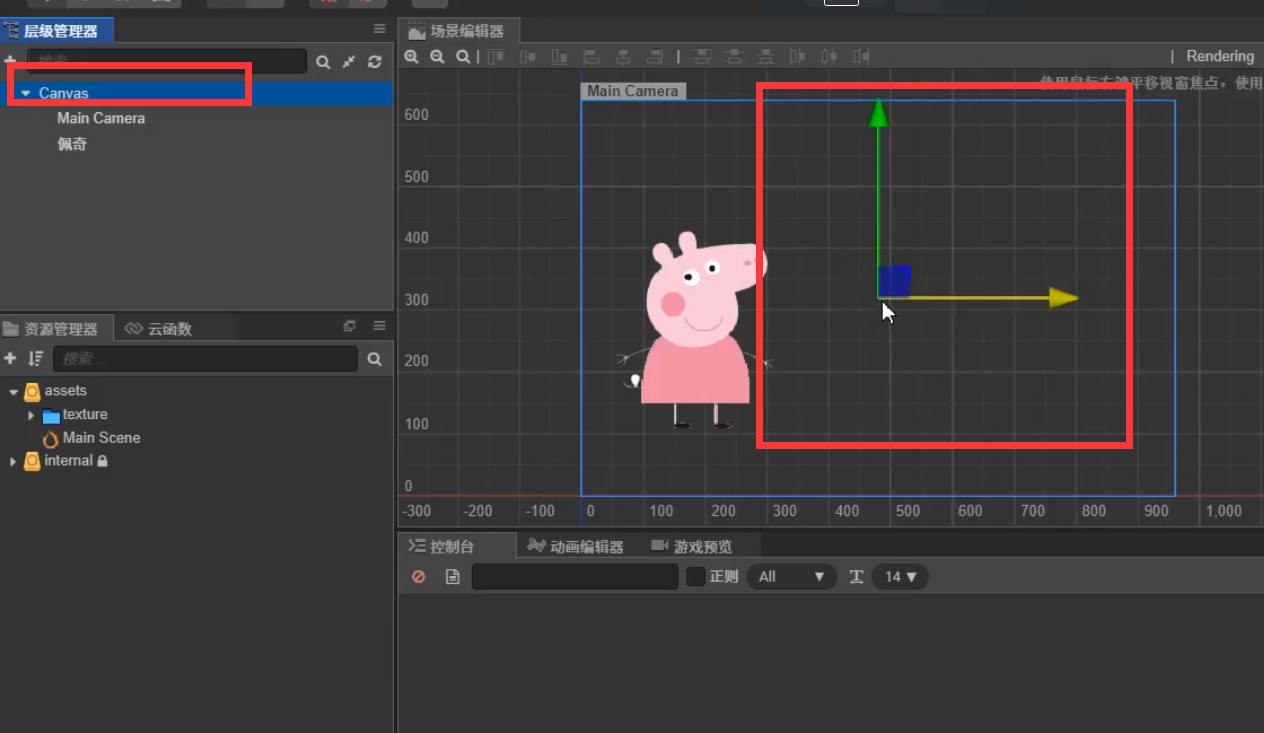The height and width of the screenshot is (733, 1264).
Task: Switch to 资源管理器 assets tab
Action: [x=57, y=328]
